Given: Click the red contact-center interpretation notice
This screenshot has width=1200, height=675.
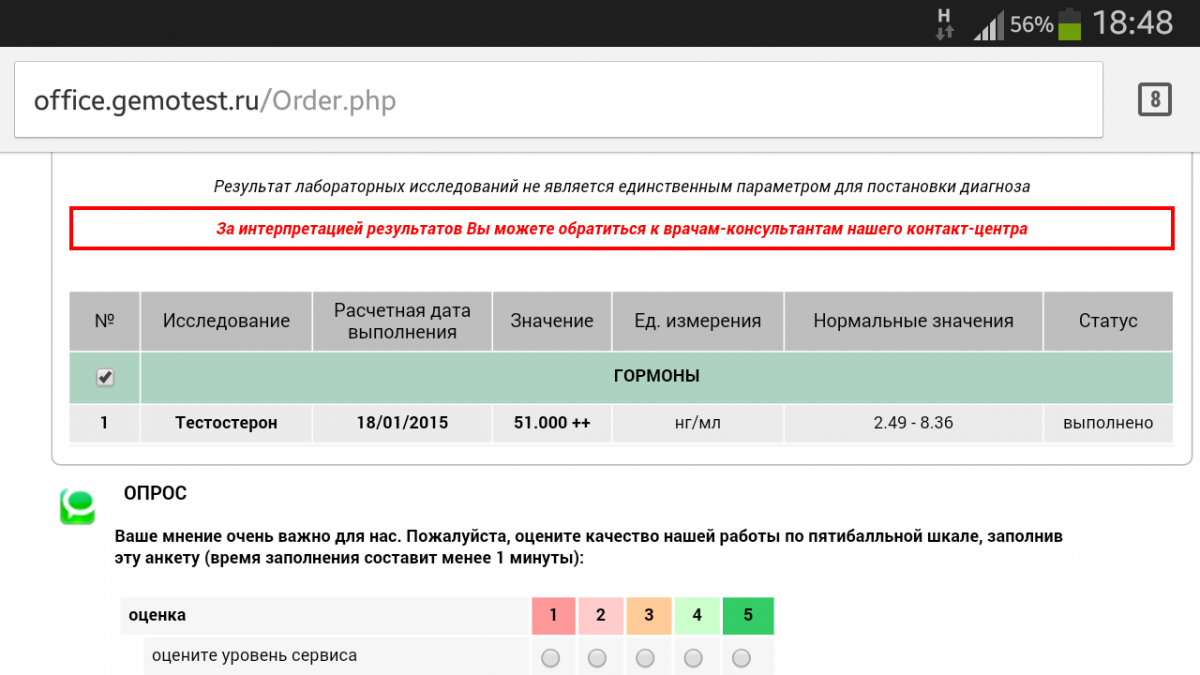Looking at the screenshot, I should pyautogui.click(x=621, y=229).
